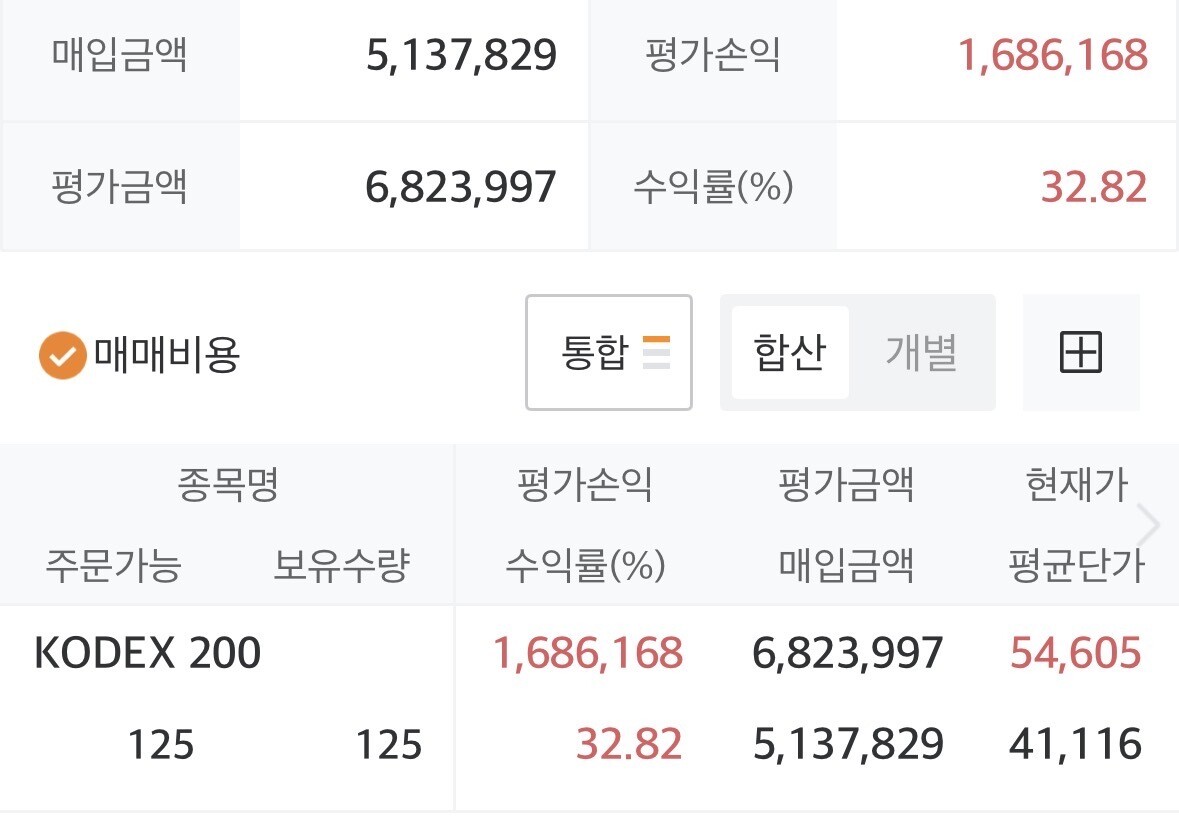
Task: Switch to the 개별 tab
Action: coord(921,353)
